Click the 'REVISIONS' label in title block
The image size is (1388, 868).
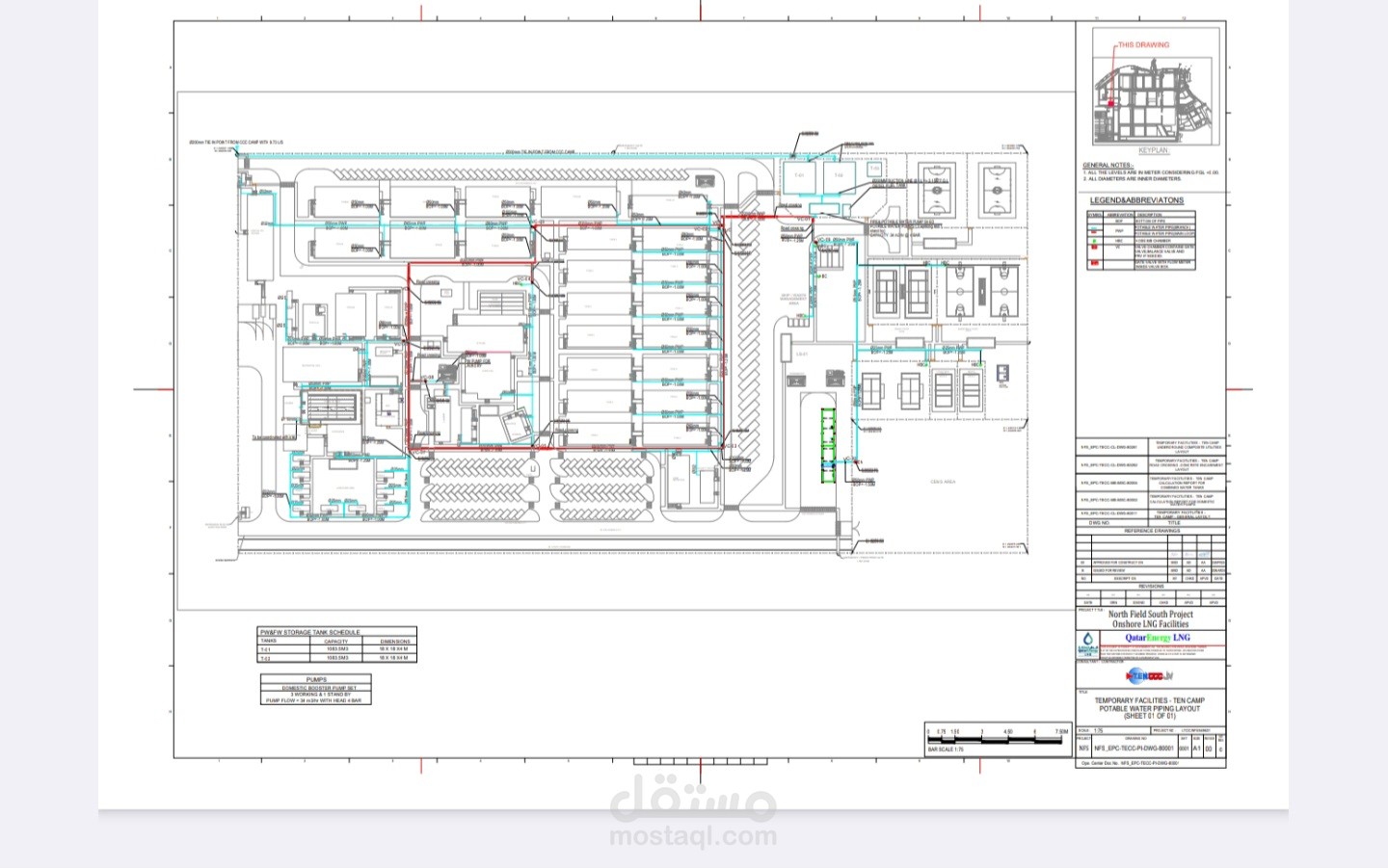1151,586
